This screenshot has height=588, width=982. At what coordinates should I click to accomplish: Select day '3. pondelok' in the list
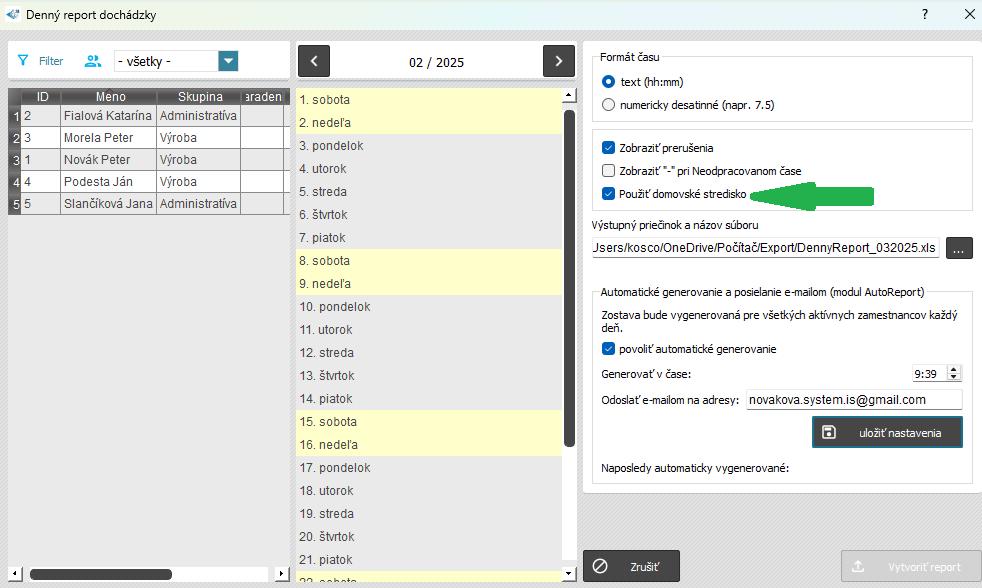pyautogui.click(x=331, y=146)
